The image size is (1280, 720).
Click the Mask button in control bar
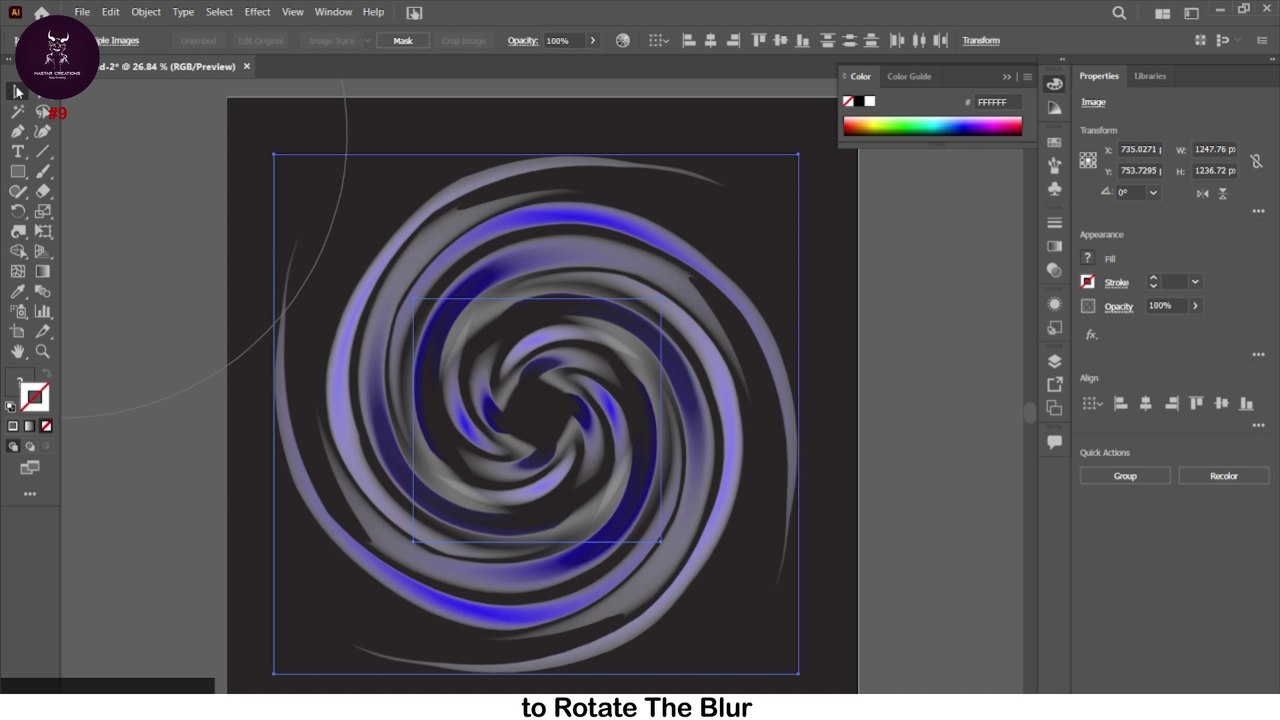coord(403,41)
